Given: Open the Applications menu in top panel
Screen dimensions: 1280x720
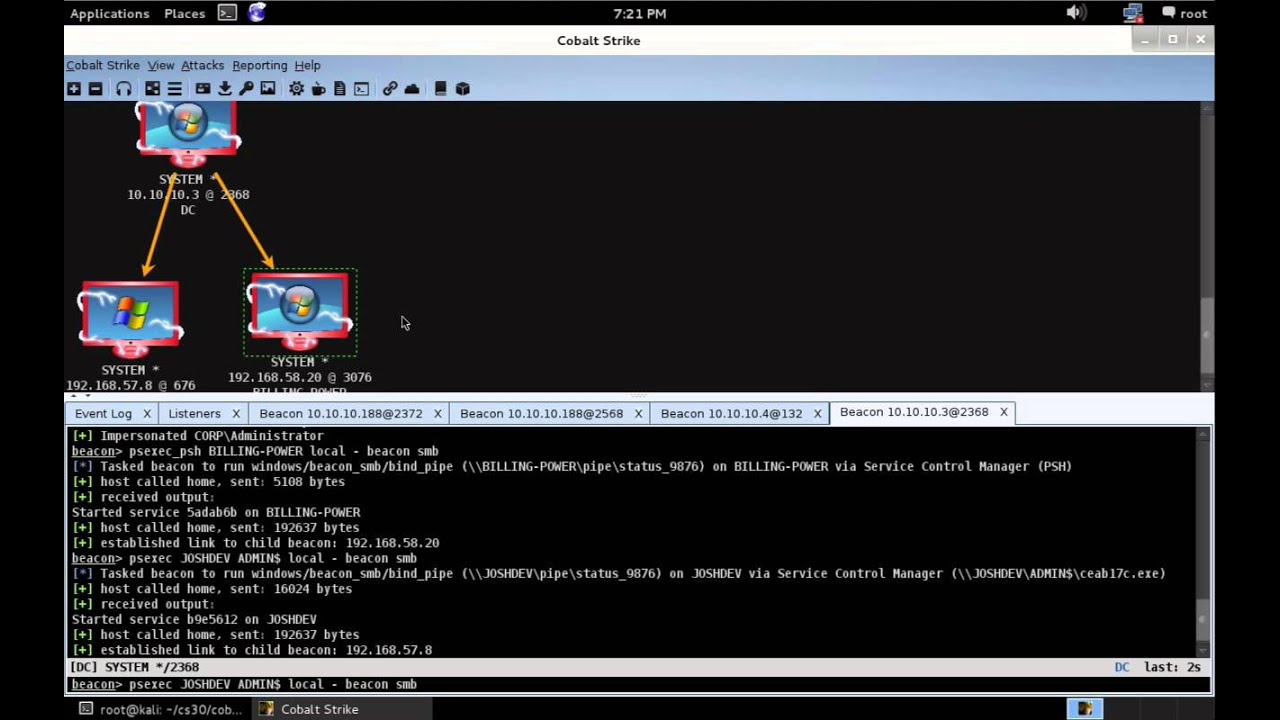Looking at the screenshot, I should point(109,13).
